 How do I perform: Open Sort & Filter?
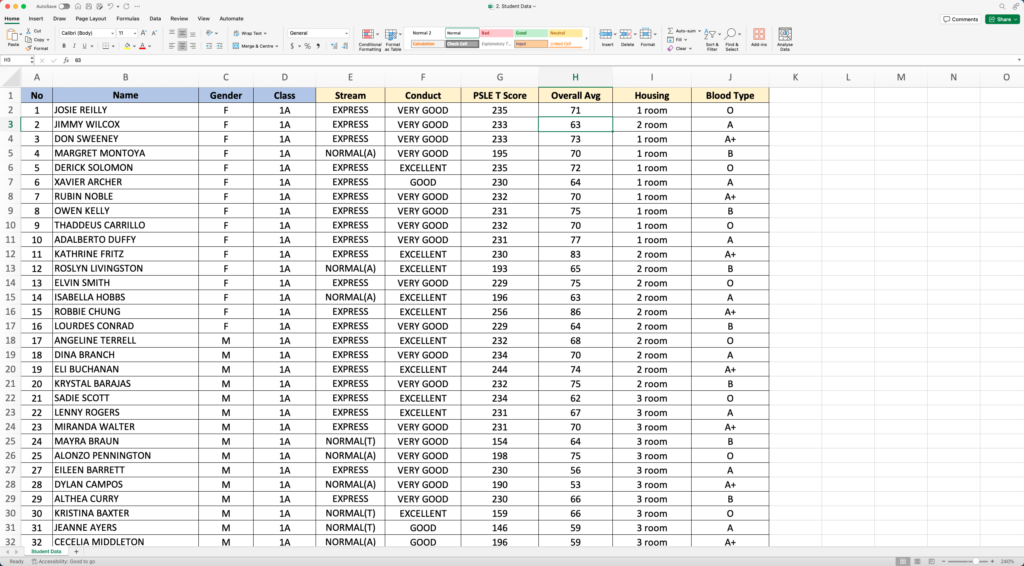point(712,39)
